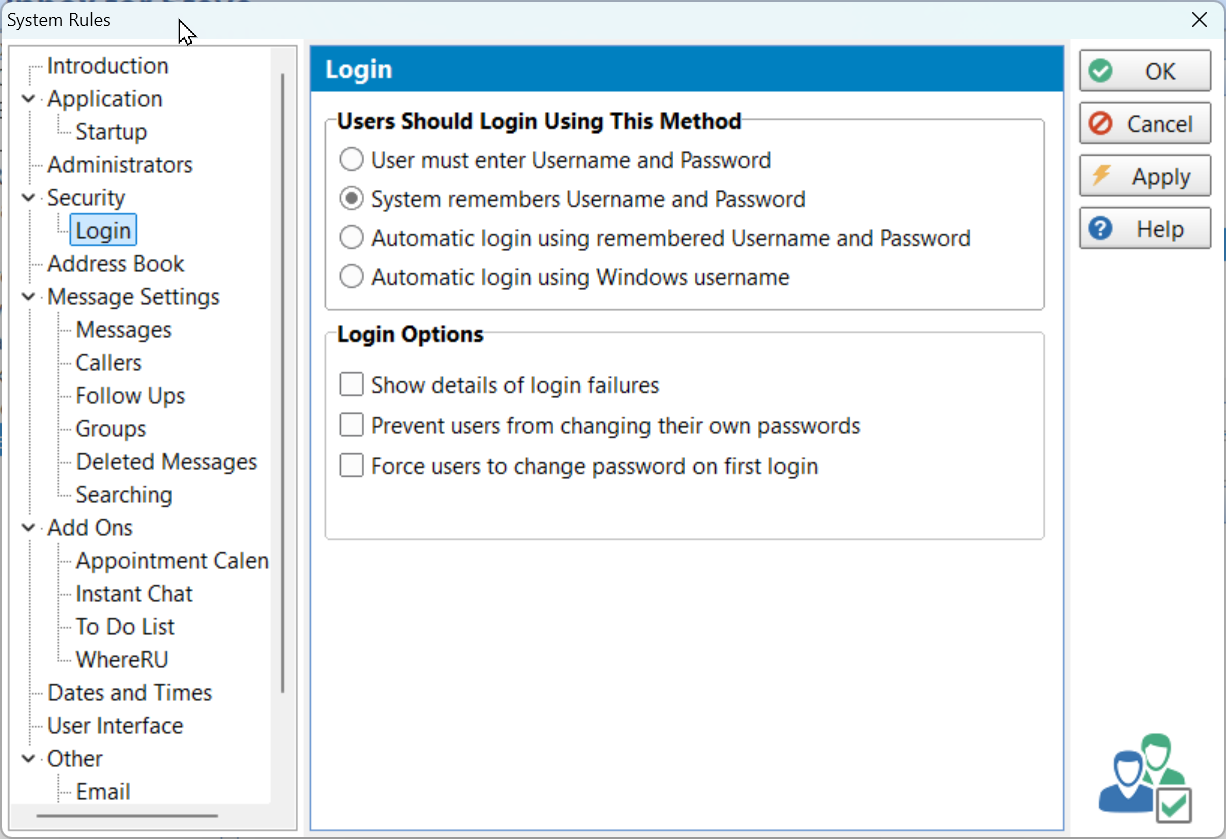Image resolution: width=1226 pixels, height=839 pixels.
Task: Click the green checkmark icon on OK
Action: [1101, 71]
